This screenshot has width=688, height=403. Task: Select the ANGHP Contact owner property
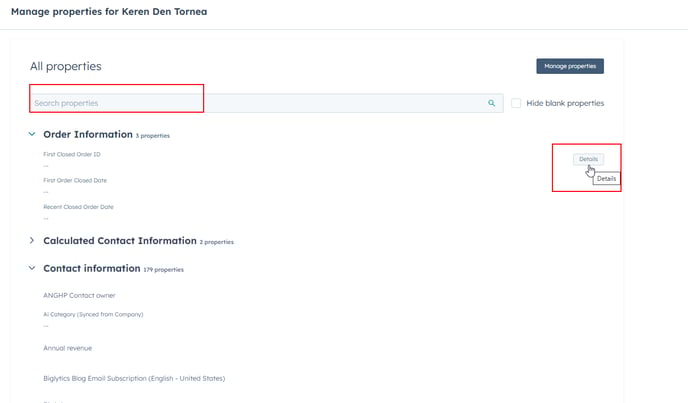click(x=79, y=295)
